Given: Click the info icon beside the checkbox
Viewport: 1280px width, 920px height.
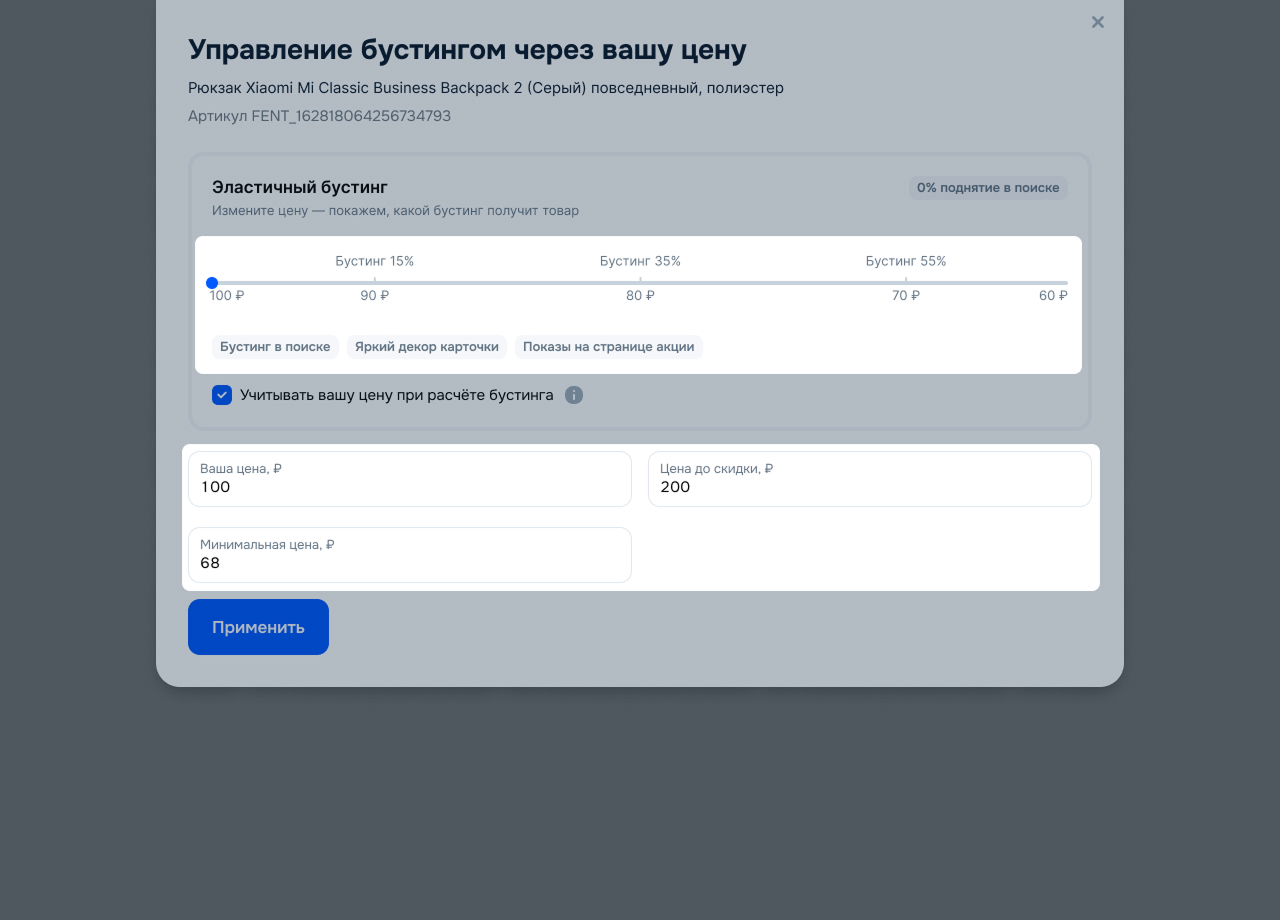Looking at the screenshot, I should [573, 395].
